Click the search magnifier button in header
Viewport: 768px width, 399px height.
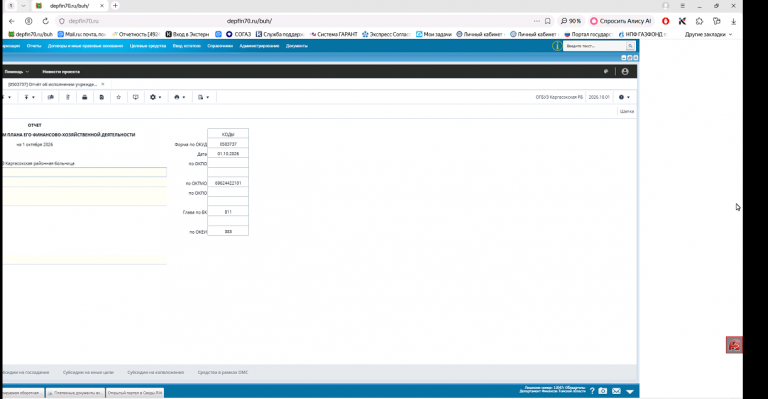tap(630, 46)
